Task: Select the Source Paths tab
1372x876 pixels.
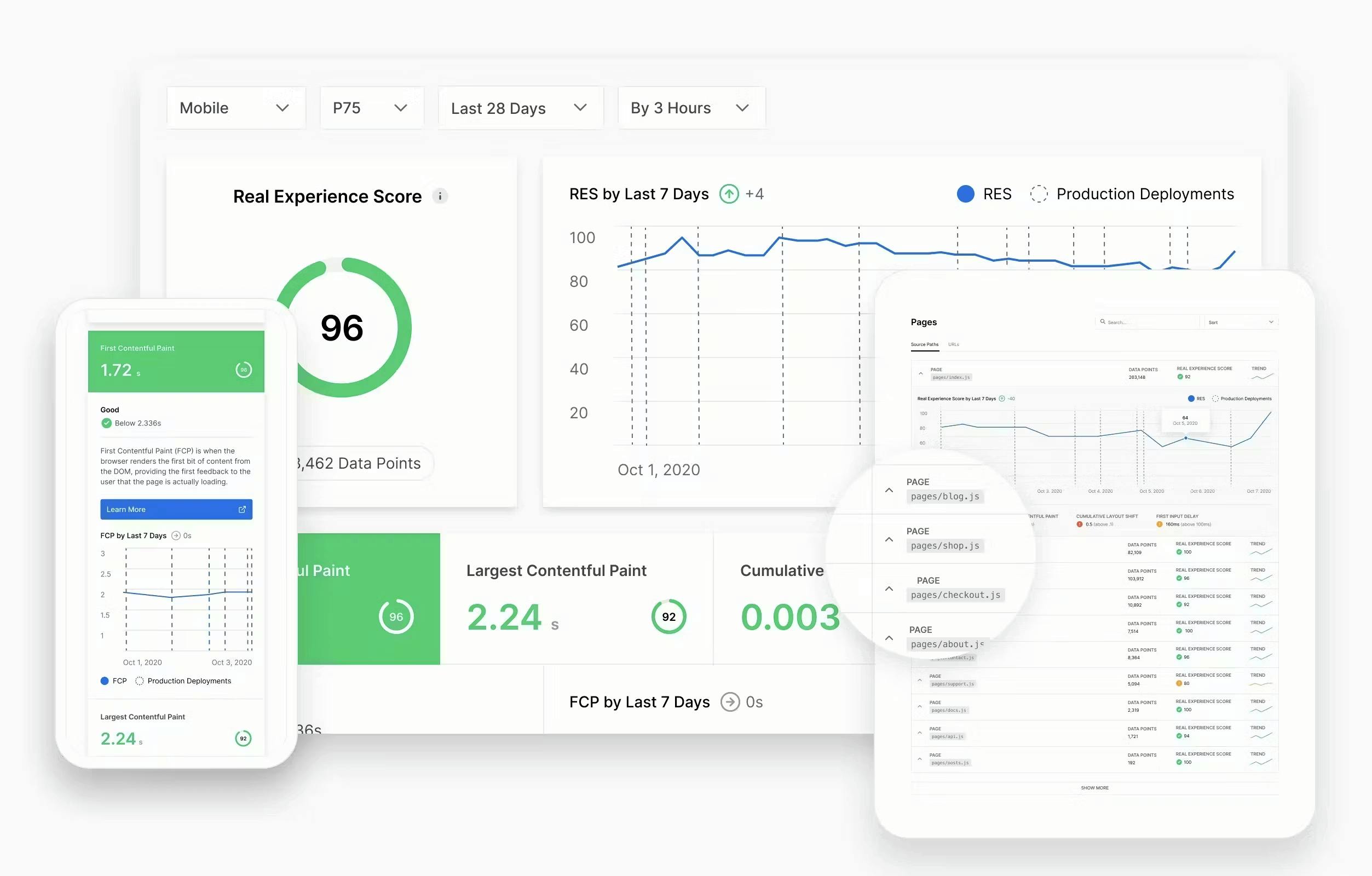Action: click(924, 344)
